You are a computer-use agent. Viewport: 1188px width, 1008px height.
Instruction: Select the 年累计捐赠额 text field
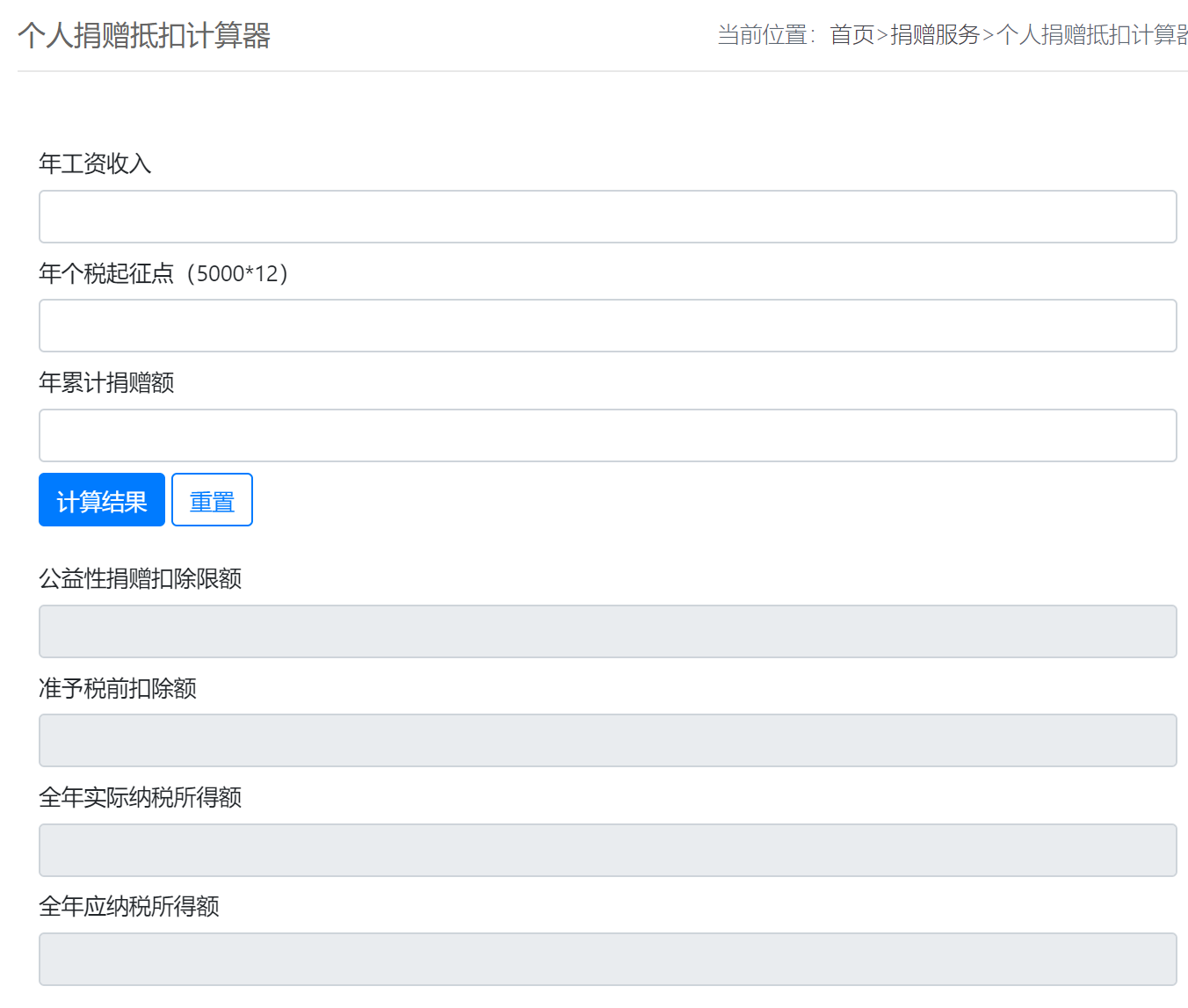pos(607,435)
